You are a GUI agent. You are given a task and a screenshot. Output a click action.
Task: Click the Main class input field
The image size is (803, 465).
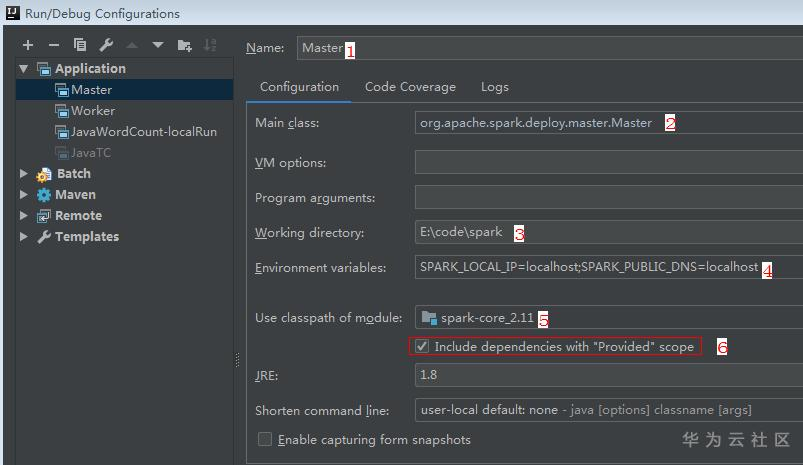(608, 123)
